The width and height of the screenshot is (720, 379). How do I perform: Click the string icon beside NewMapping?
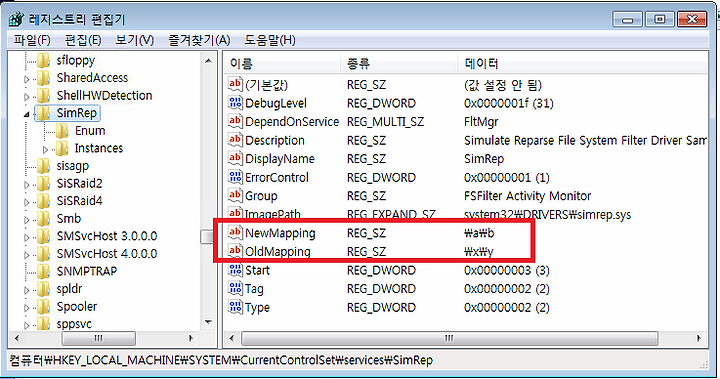pyautogui.click(x=235, y=232)
